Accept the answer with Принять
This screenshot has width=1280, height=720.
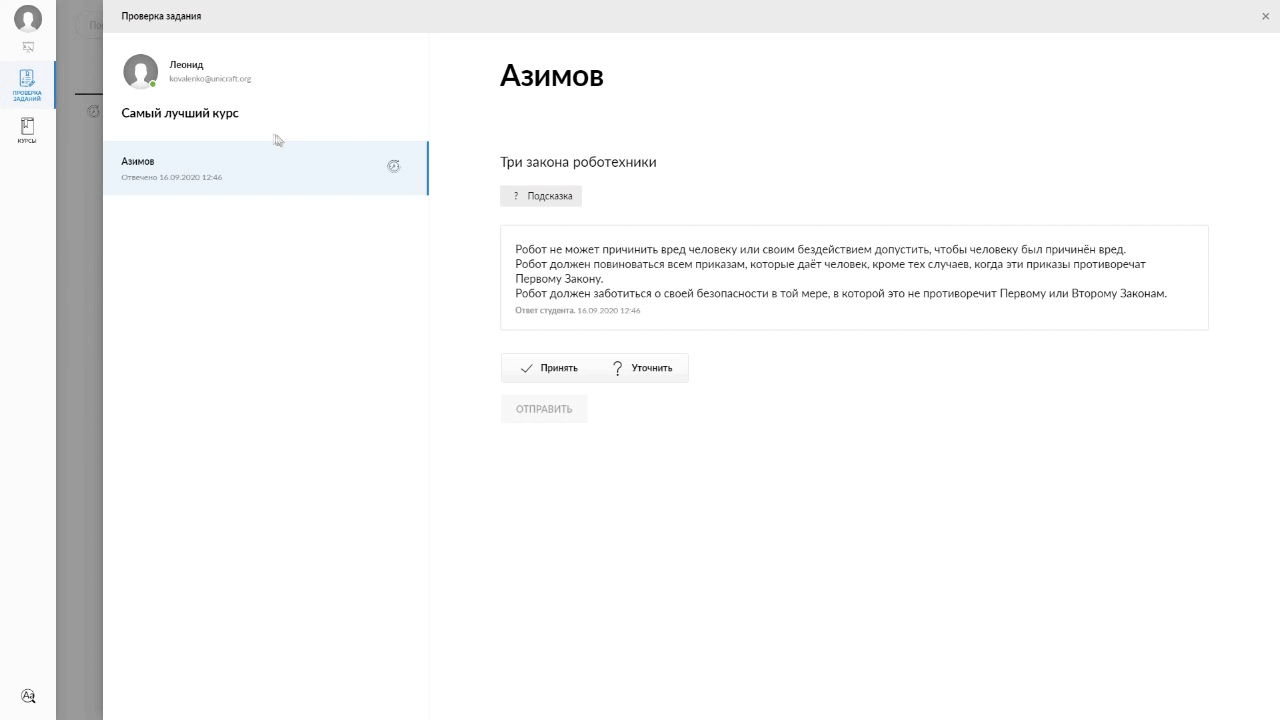point(549,368)
